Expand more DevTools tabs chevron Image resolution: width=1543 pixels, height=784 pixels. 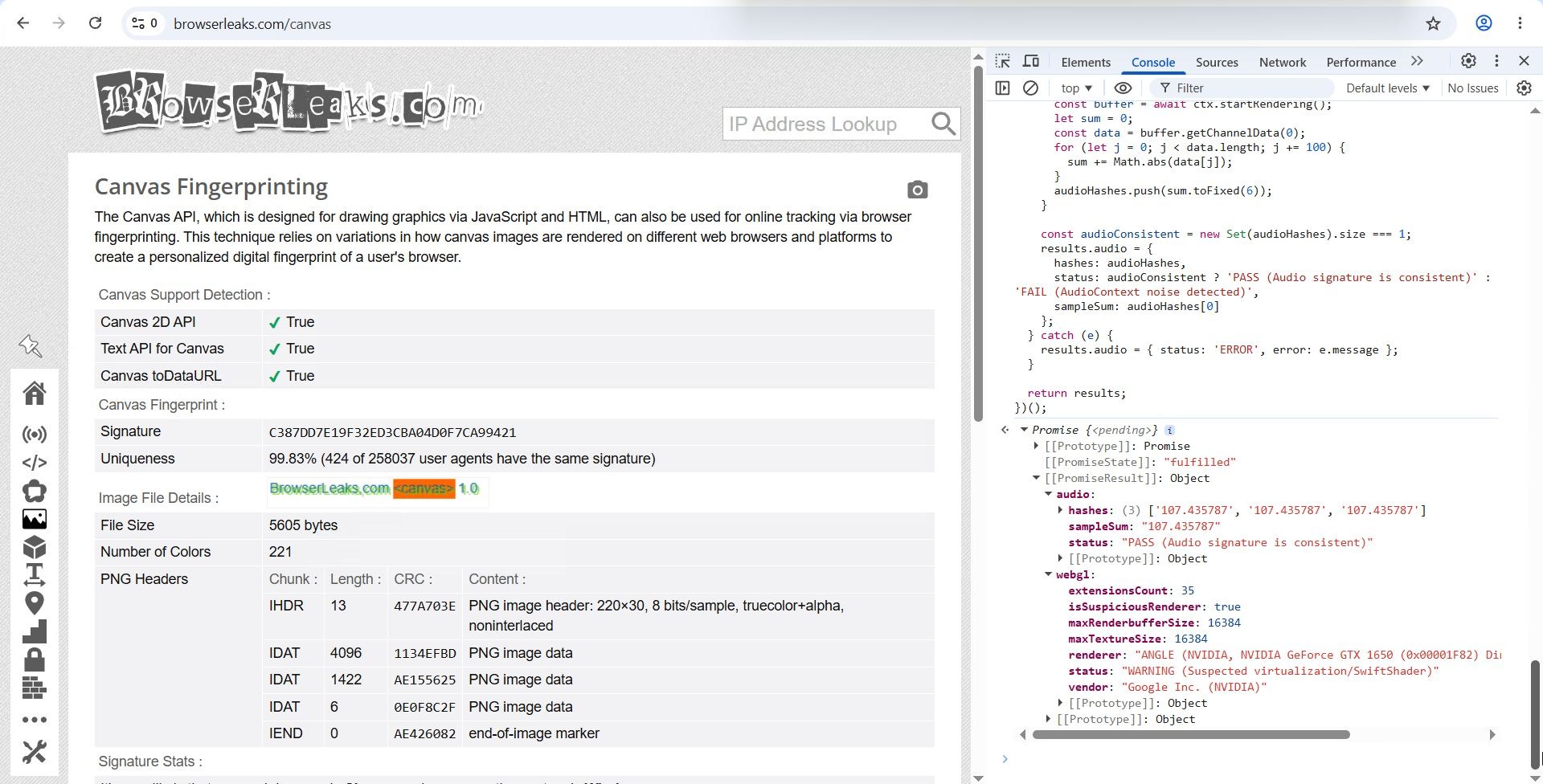(x=1417, y=61)
